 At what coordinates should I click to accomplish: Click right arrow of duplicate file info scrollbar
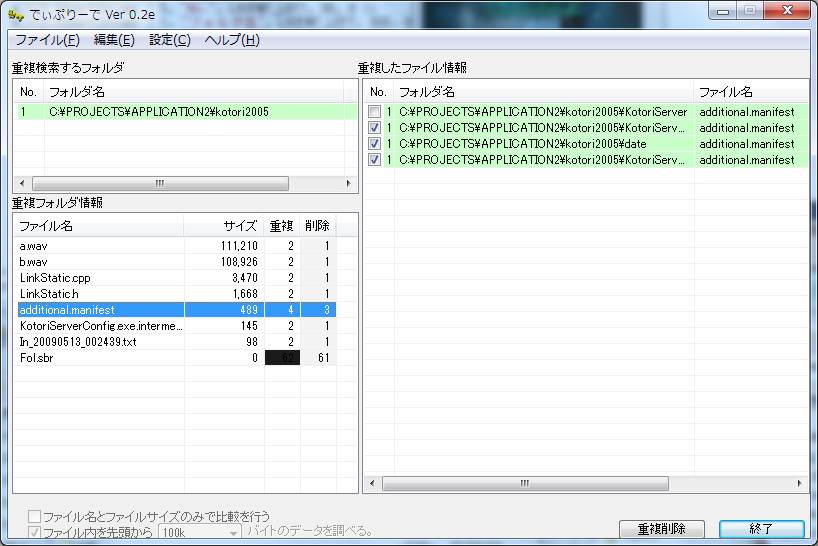(x=800, y=483)
